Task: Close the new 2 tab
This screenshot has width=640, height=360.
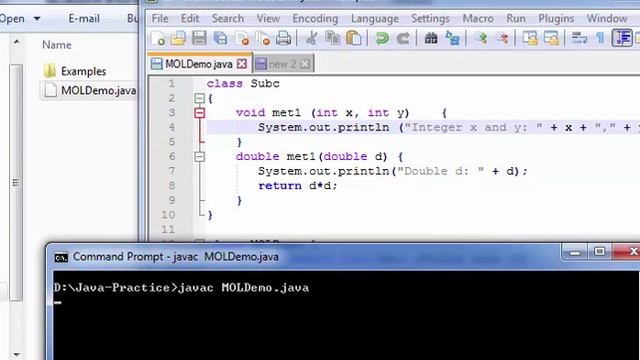Action: point(305,64)
